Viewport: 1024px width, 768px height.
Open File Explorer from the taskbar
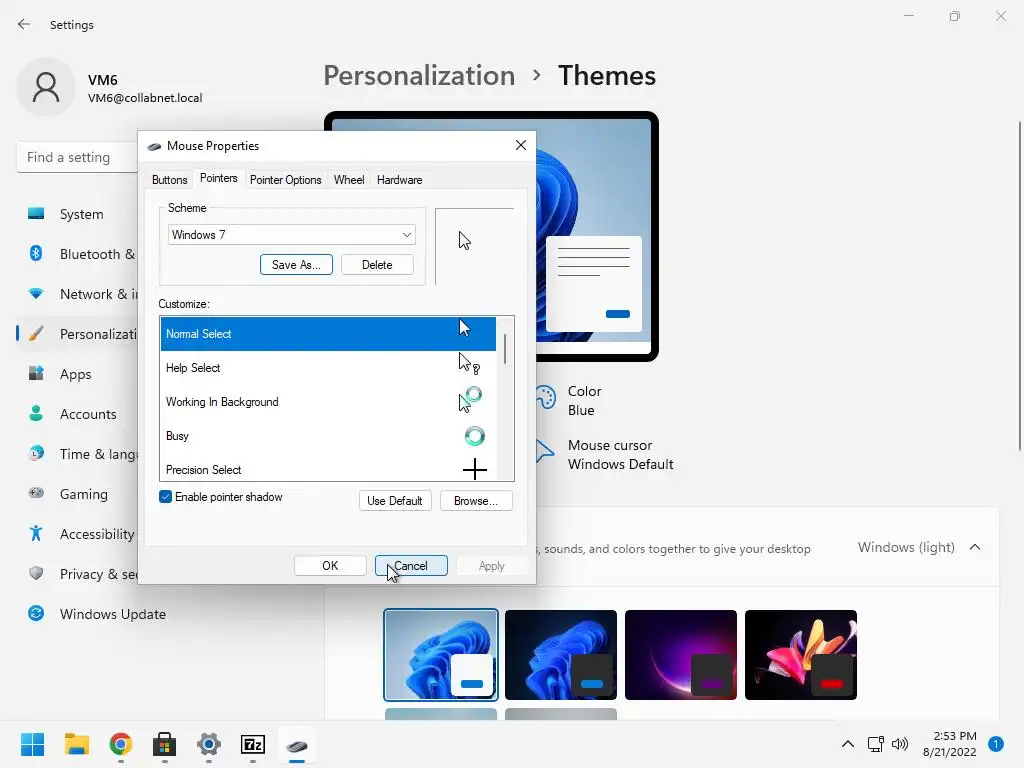[76, 744]
